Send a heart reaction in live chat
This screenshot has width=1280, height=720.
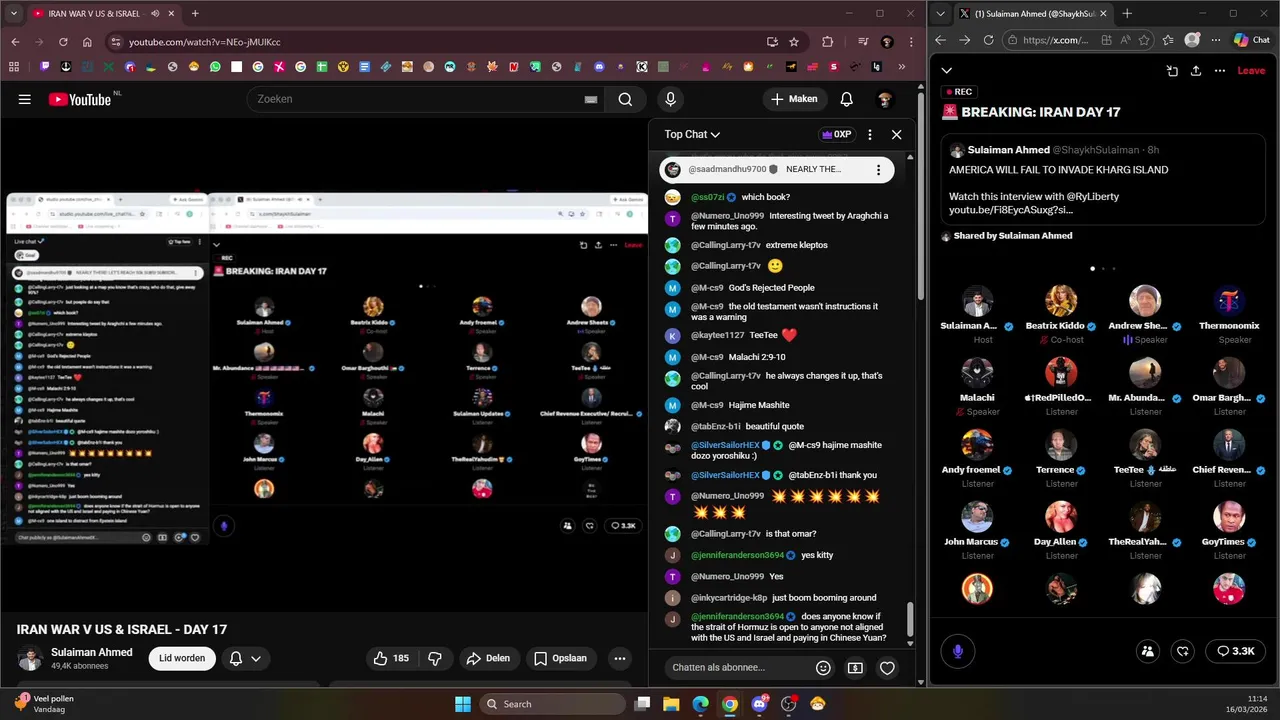point(887,667)
